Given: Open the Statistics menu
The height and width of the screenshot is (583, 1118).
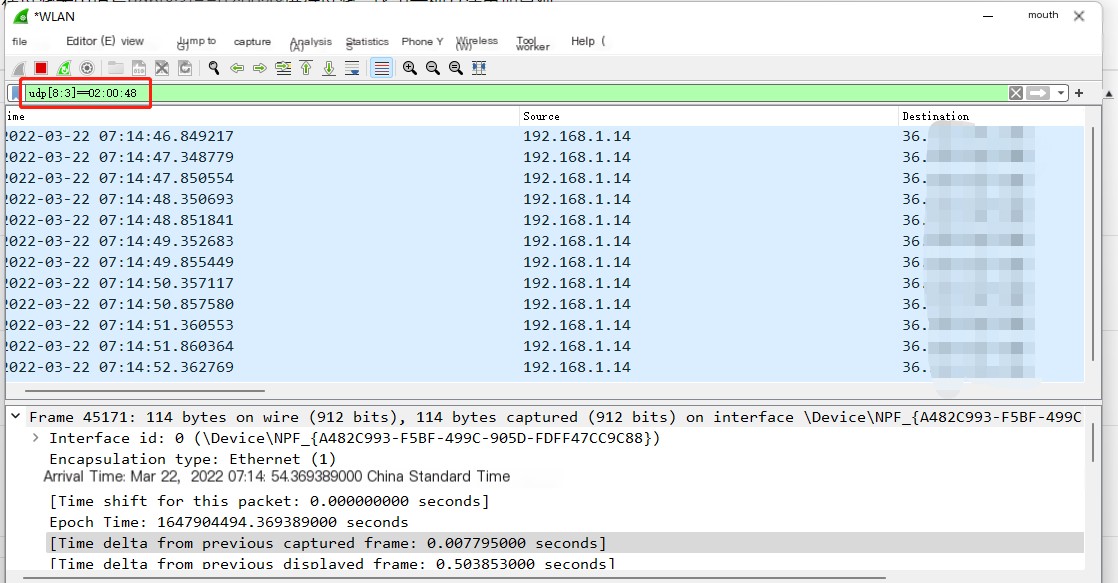Looking at the screenshot, I should [x=367, y=43].
